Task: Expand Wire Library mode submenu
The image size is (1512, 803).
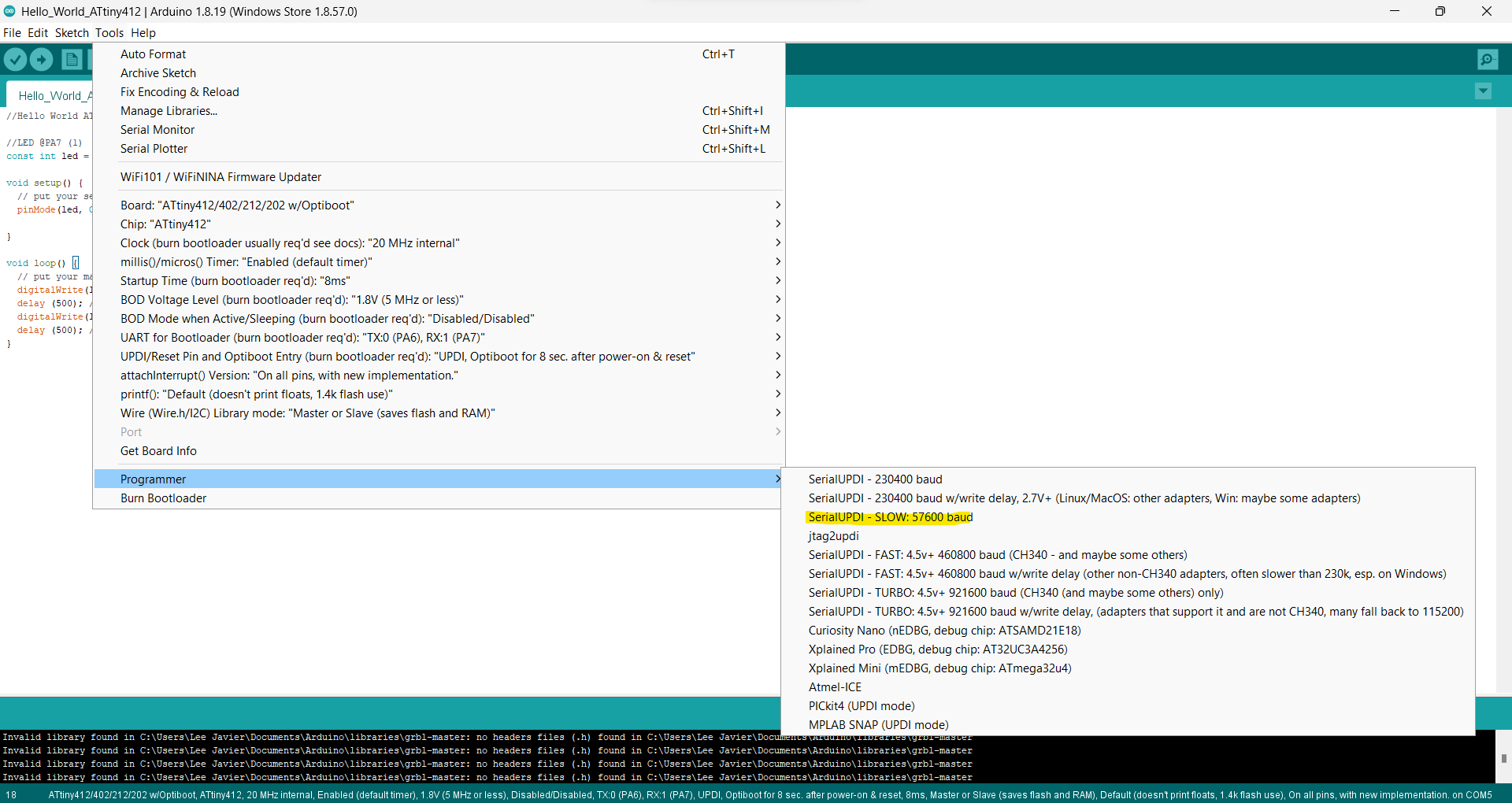Action: tap(439, 413)
